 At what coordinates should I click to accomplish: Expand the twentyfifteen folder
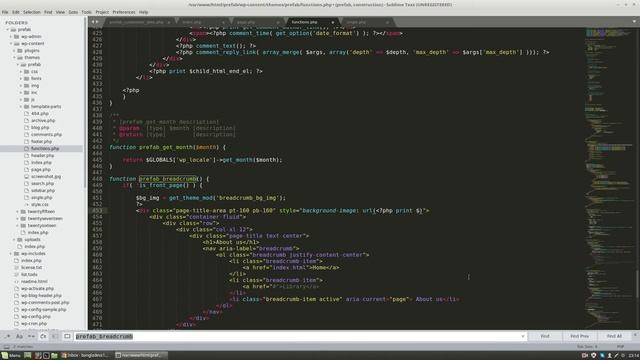(x=18, y=211)
